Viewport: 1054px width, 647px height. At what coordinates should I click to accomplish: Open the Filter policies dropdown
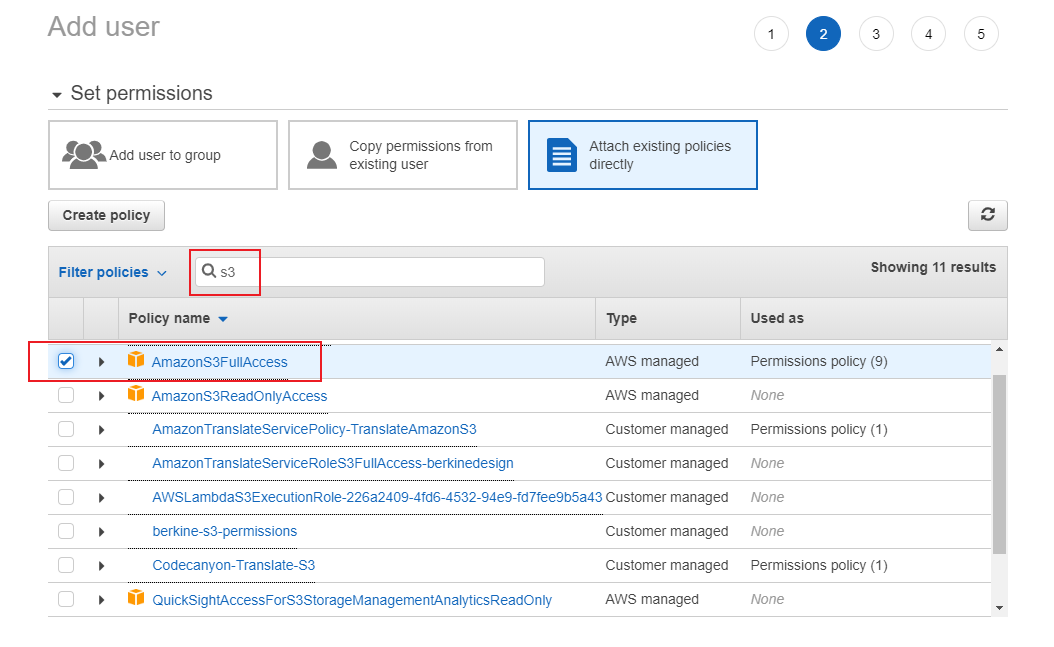click(112, 272)
